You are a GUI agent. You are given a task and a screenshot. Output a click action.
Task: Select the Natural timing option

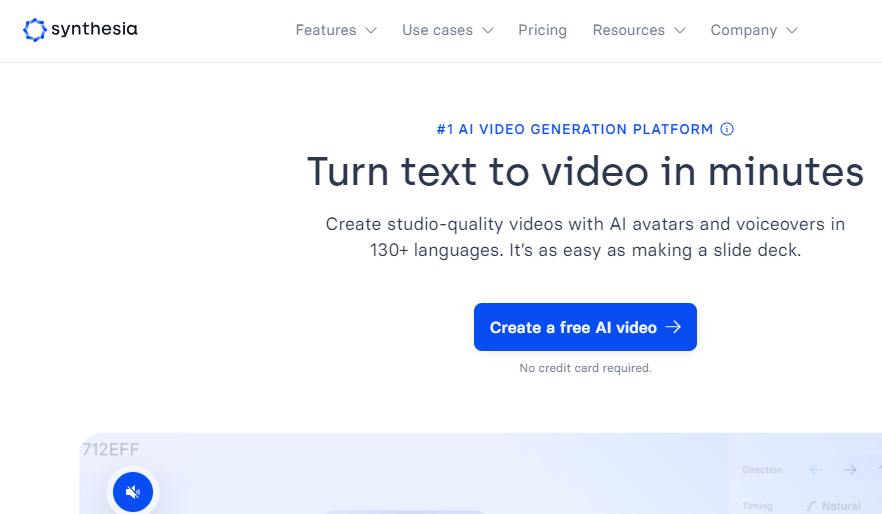(x=840, y=506)
